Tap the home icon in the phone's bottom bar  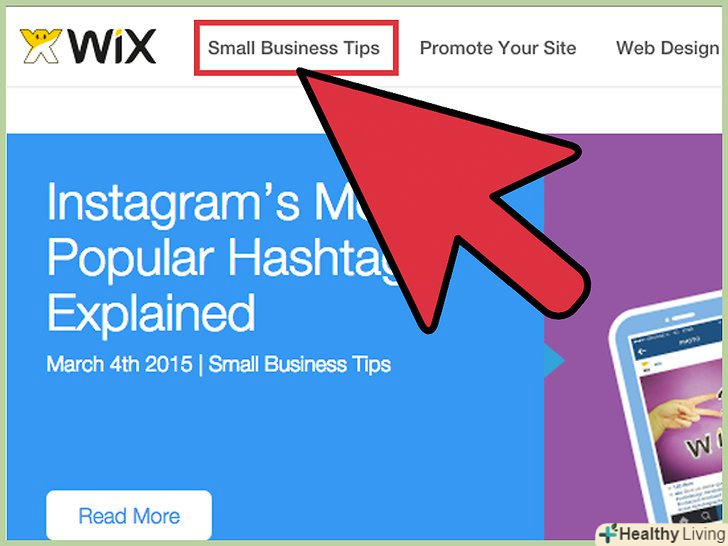(x=683, y=521)
